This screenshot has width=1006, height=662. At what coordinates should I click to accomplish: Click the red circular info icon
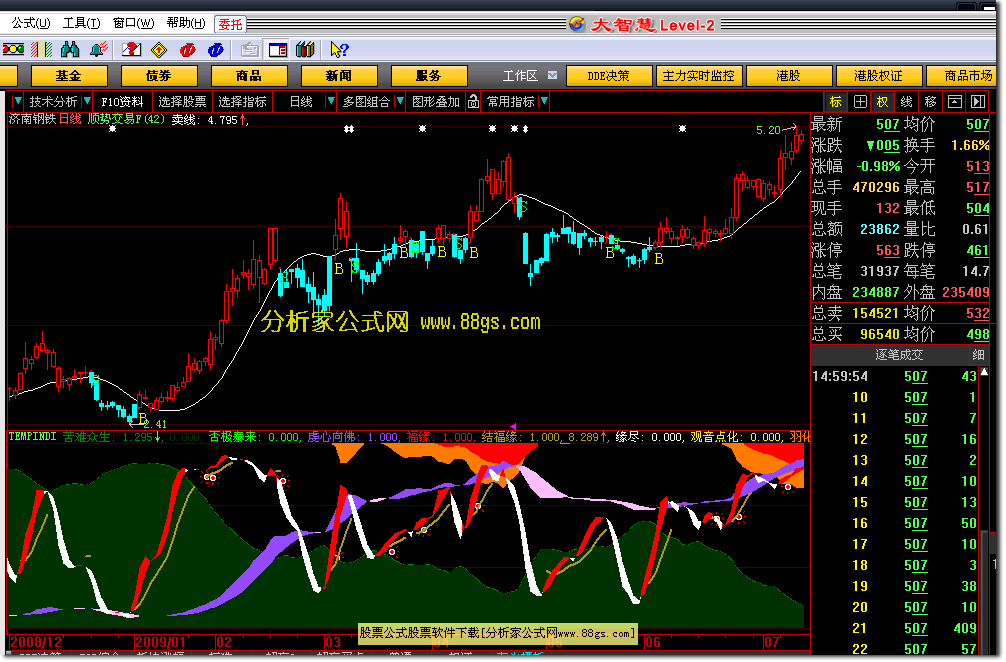187,49
